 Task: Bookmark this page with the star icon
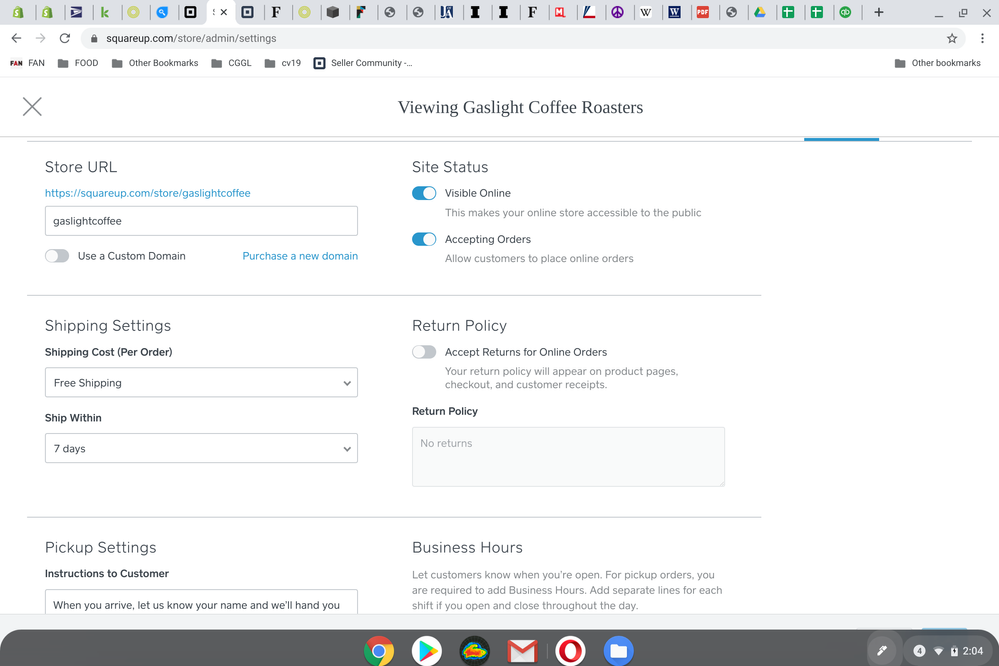tap(952, 38)
